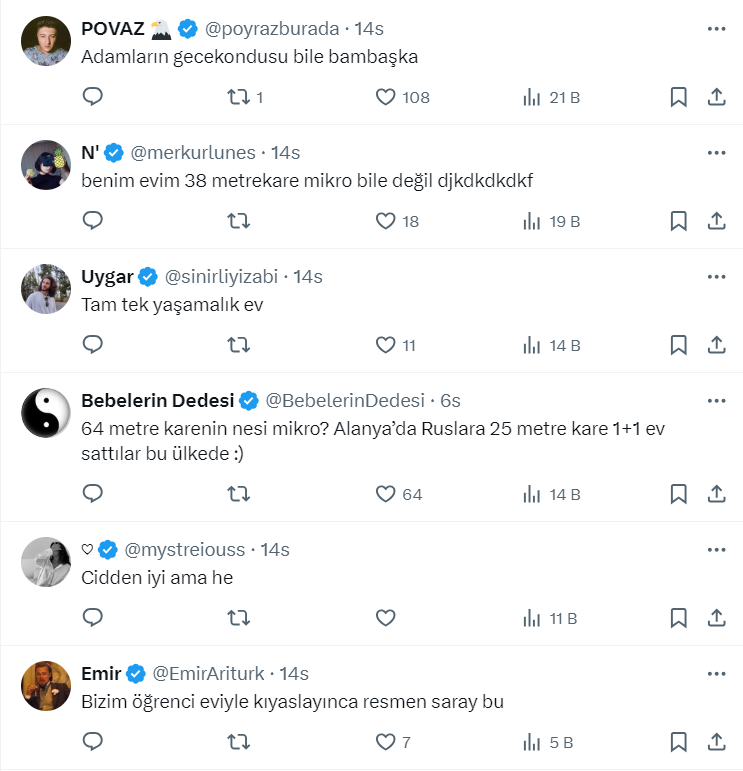Reply to POVAZ's tweet
Screen dimensions: 743x771
tap(92, 97)
